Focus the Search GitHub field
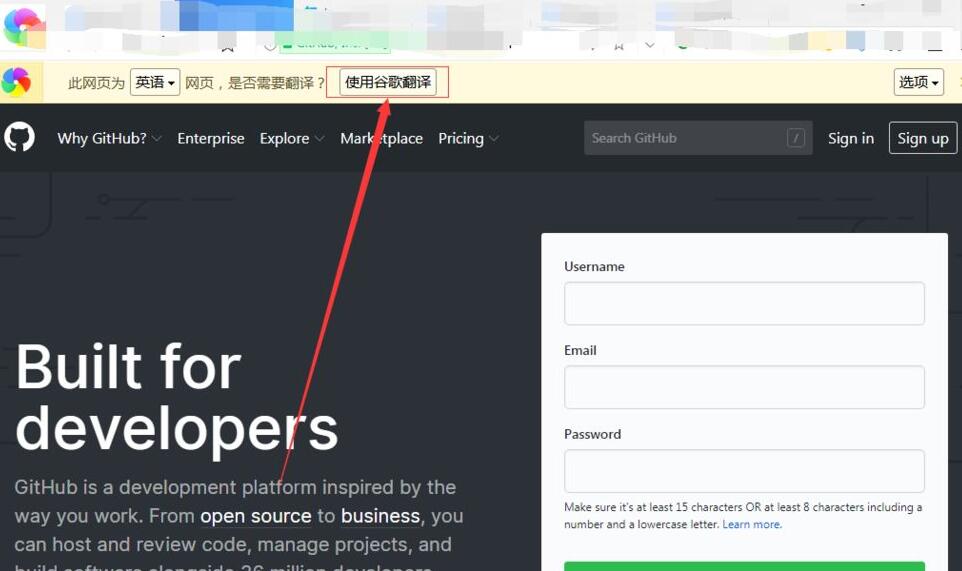This screenshot has width=962, height=571. (x=698, y=138)
